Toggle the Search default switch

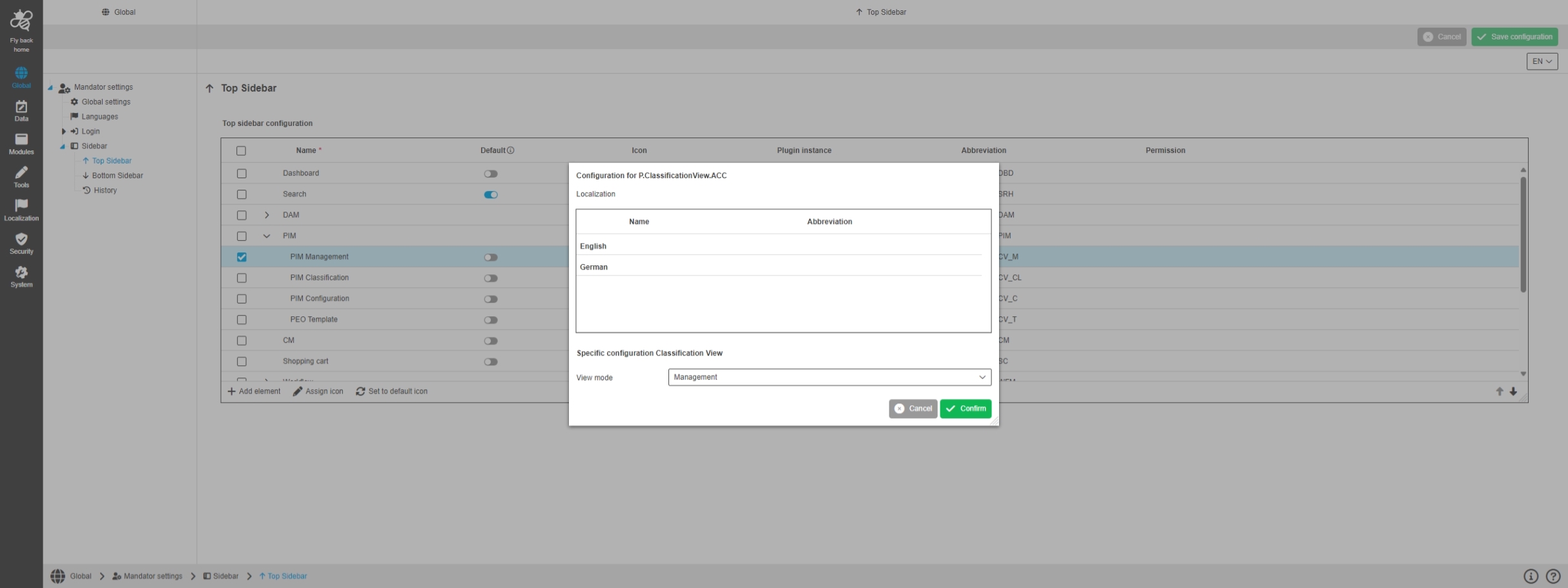click(x=491, y=194)
